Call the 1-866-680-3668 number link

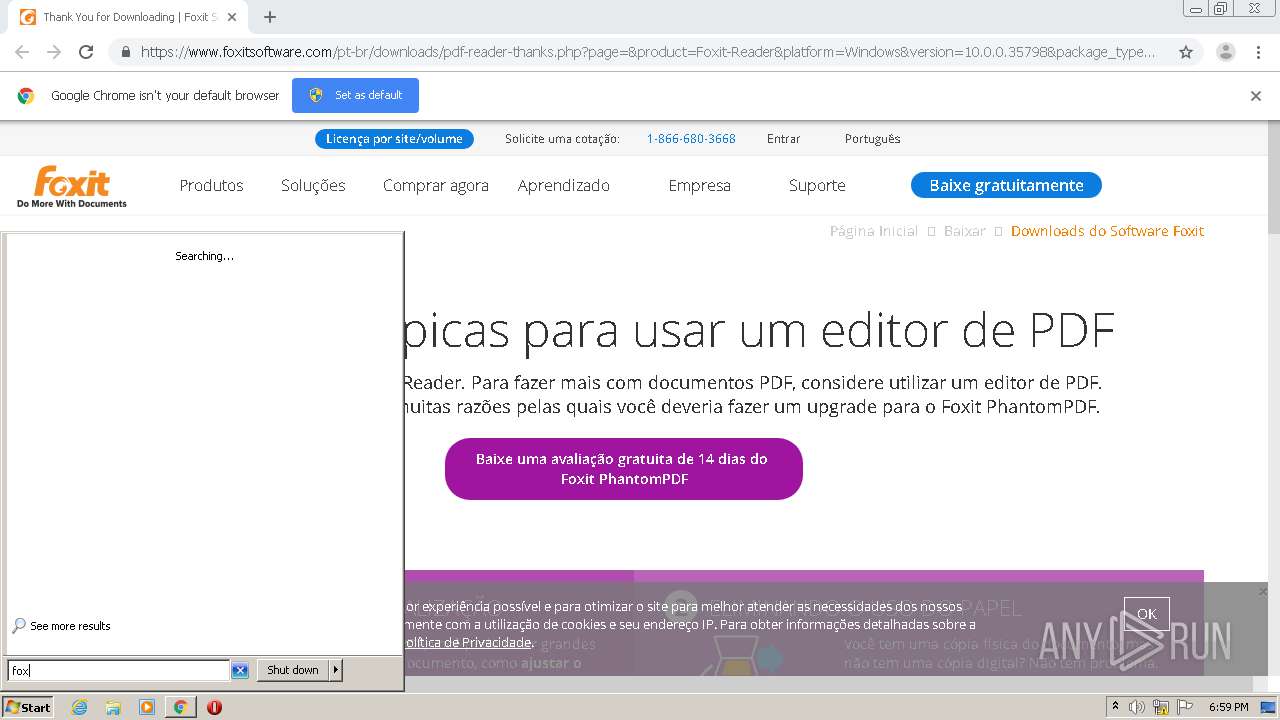[691, 139]
